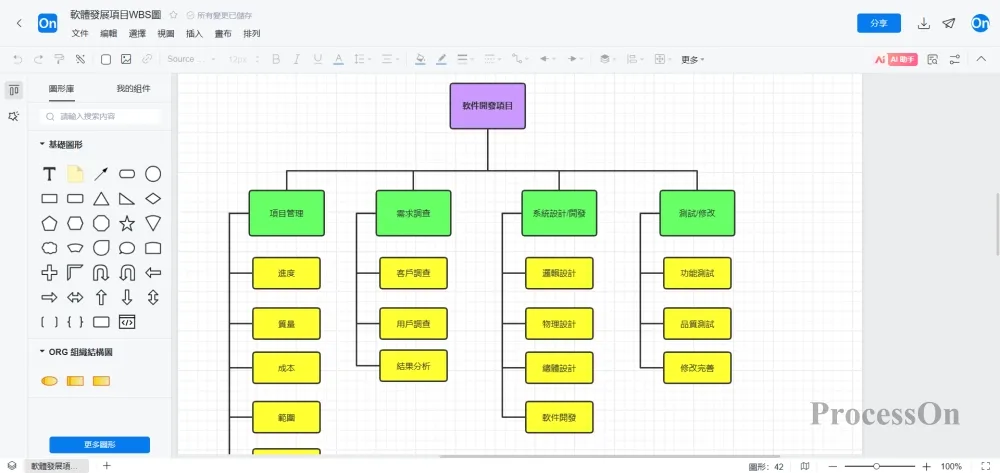Pick the star shape from the shape library

[x=127, y=223]
